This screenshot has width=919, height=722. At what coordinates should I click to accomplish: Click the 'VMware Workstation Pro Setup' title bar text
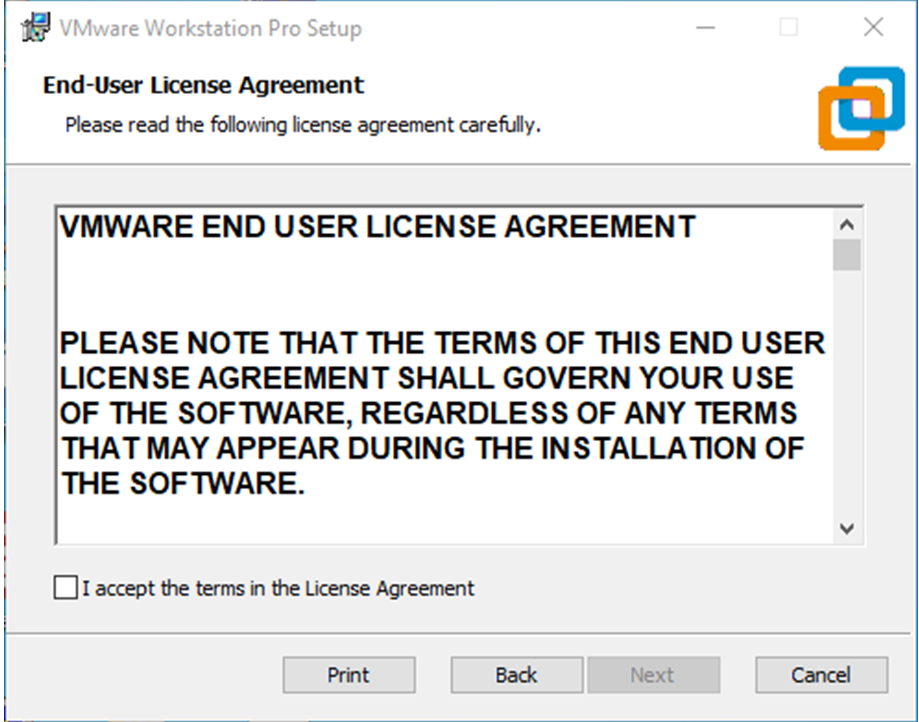coord(210,28)
